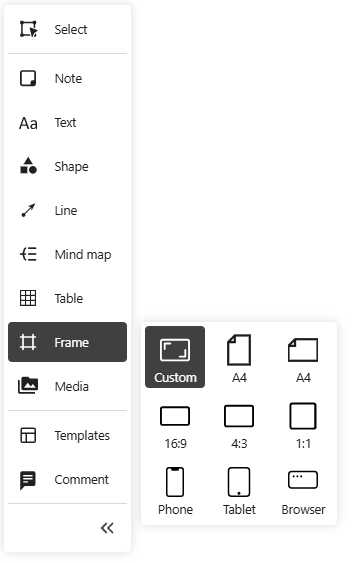Choose the Select tool
361x563 pixels.
tap(67, 29)
